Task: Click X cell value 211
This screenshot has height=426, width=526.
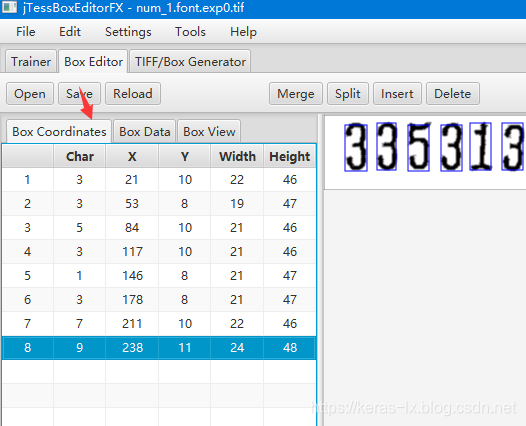Action: click(133, 324)
